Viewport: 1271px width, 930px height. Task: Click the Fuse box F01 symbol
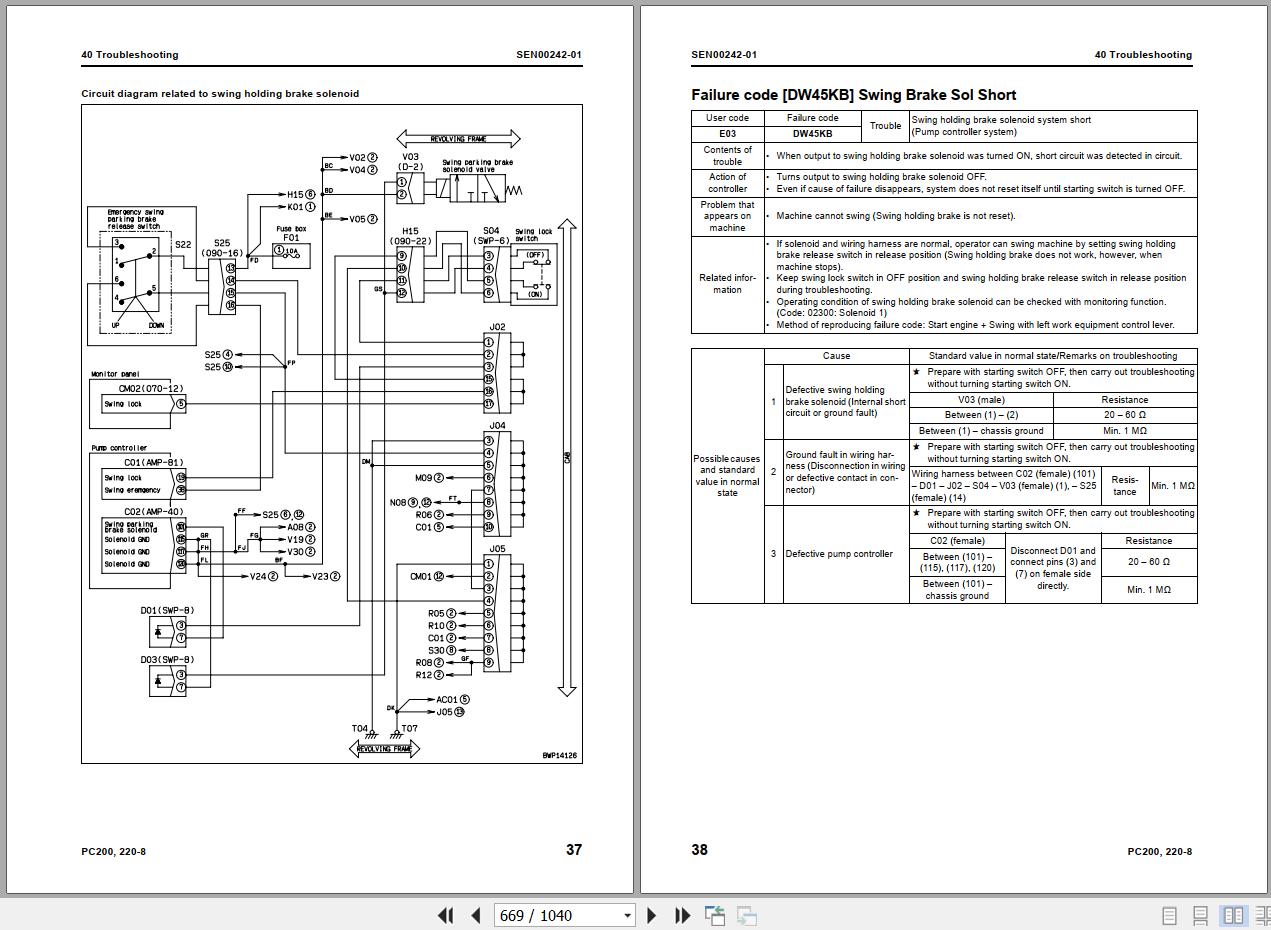pyautogui.click(x=291, y=251)
